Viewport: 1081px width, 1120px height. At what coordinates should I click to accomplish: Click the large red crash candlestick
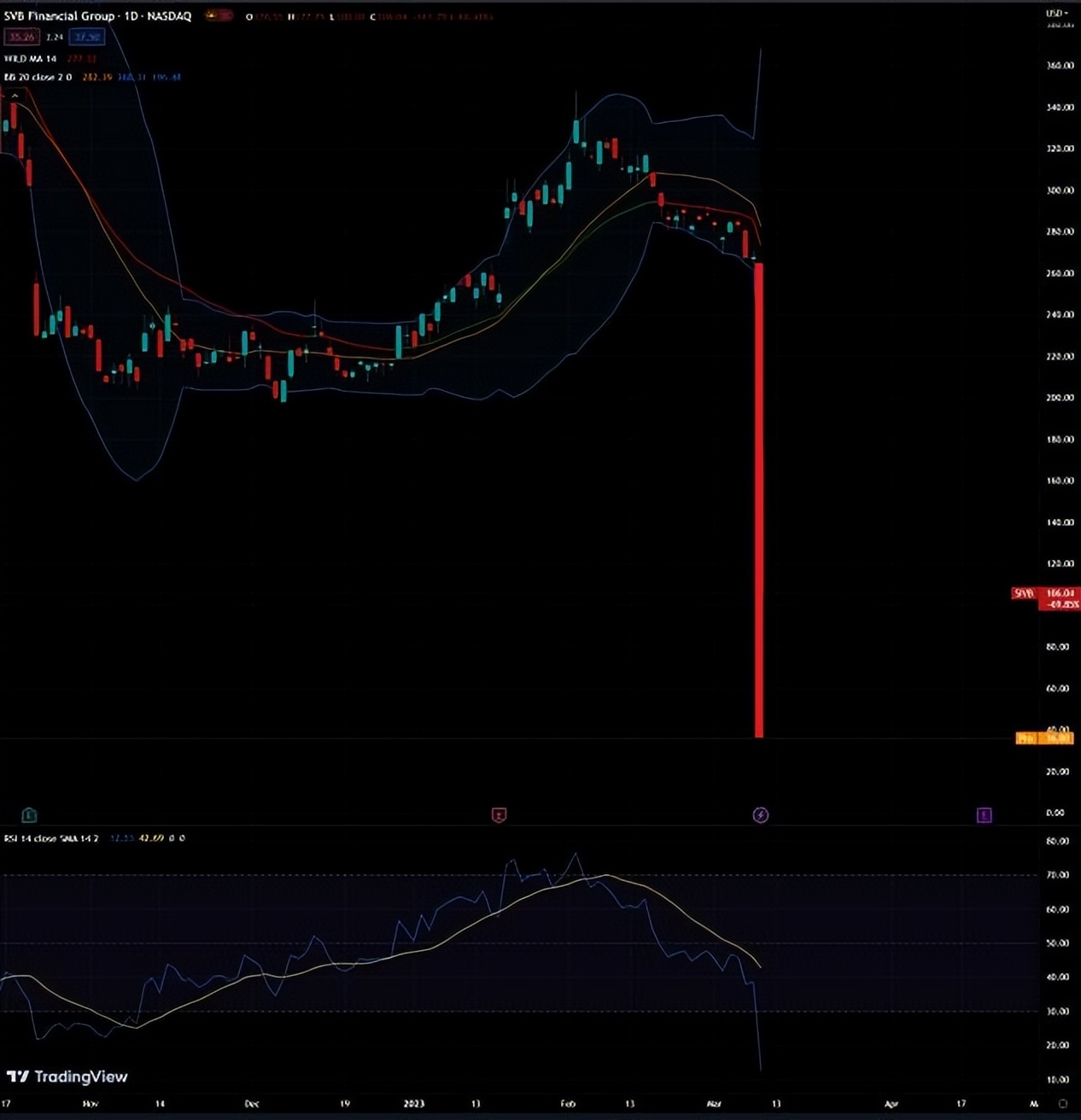coord(759,500)
